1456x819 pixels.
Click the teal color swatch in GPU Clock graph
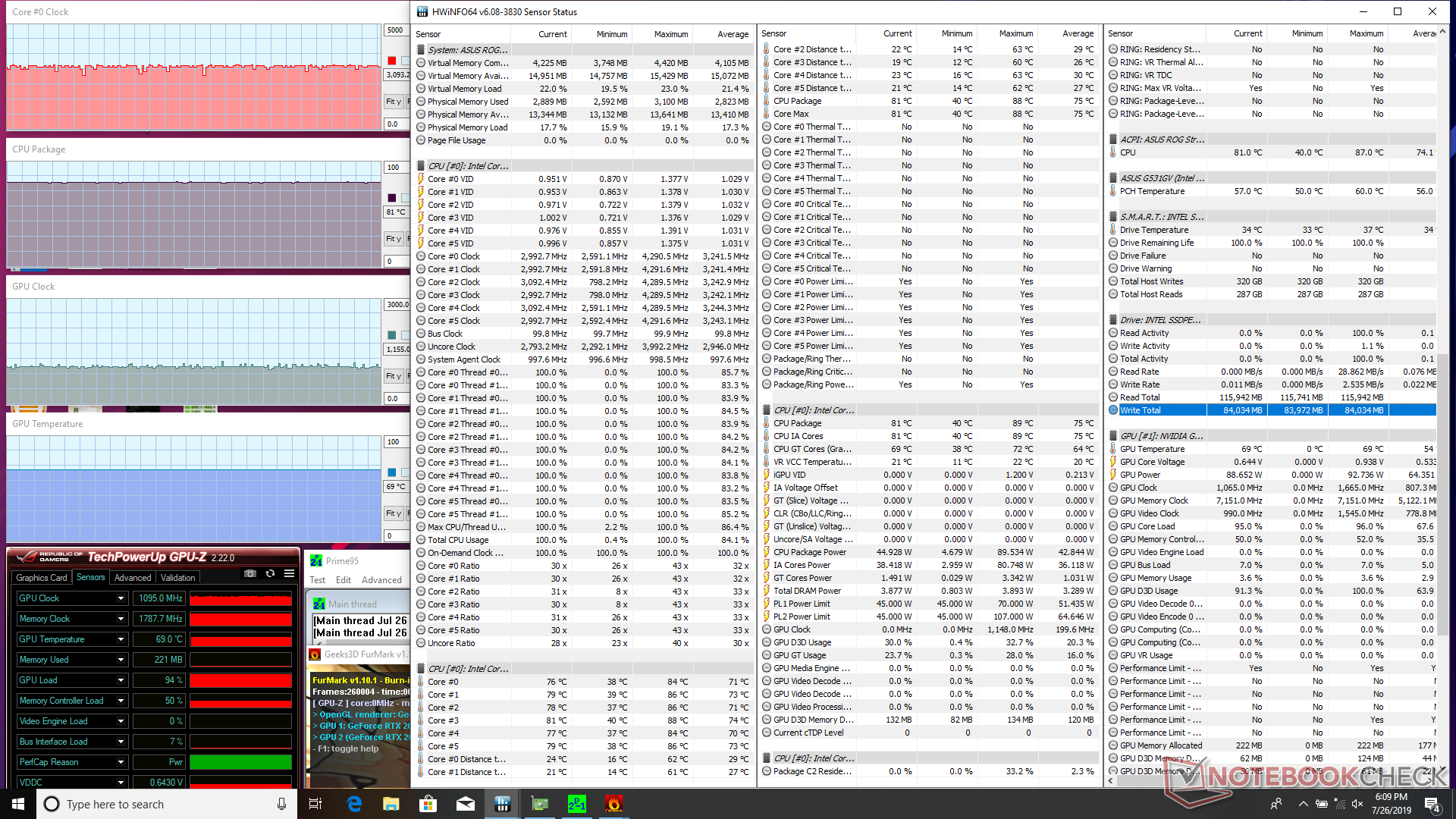click(x=392, y=335)
